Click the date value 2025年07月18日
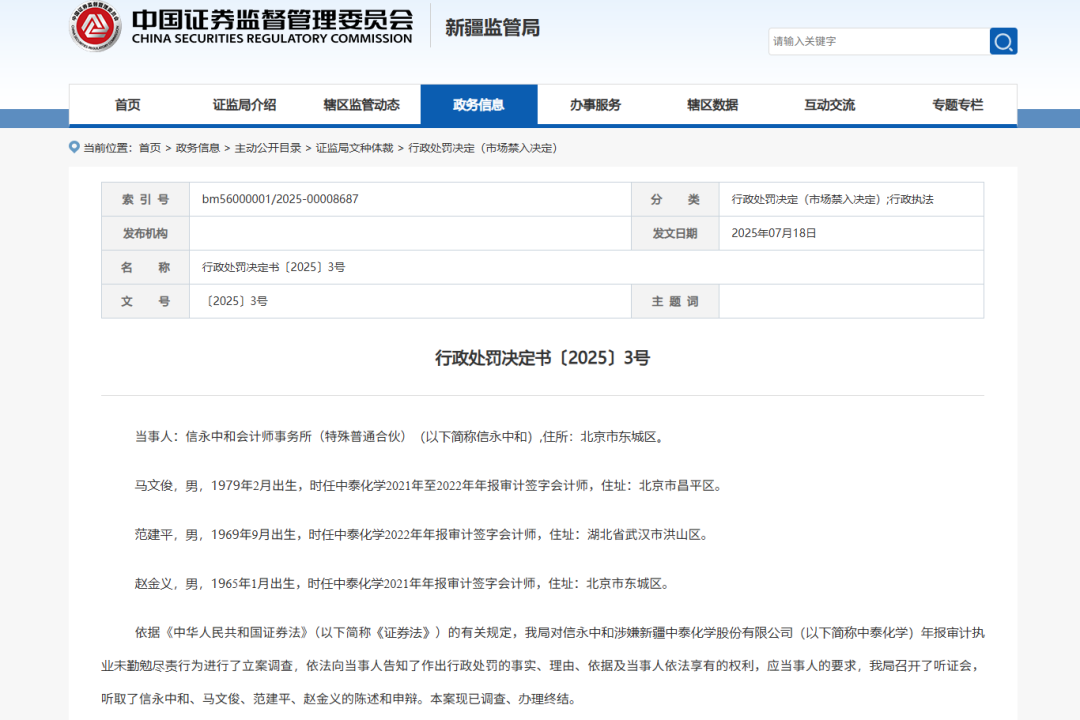 pyautogui.click(x=773, y=233)
